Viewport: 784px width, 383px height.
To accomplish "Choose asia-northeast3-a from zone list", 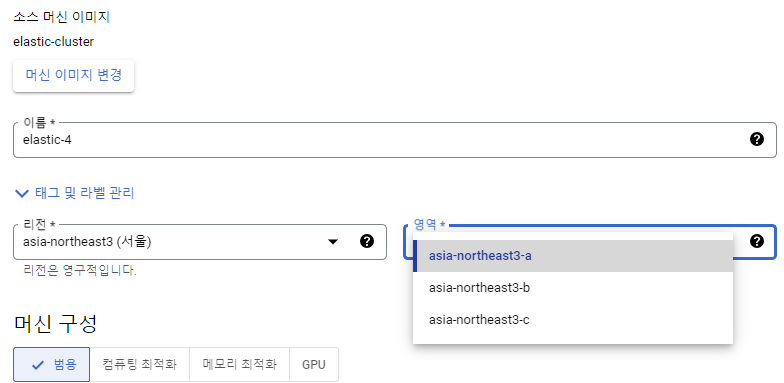I will pyautogui.click(x=573, y=256).
